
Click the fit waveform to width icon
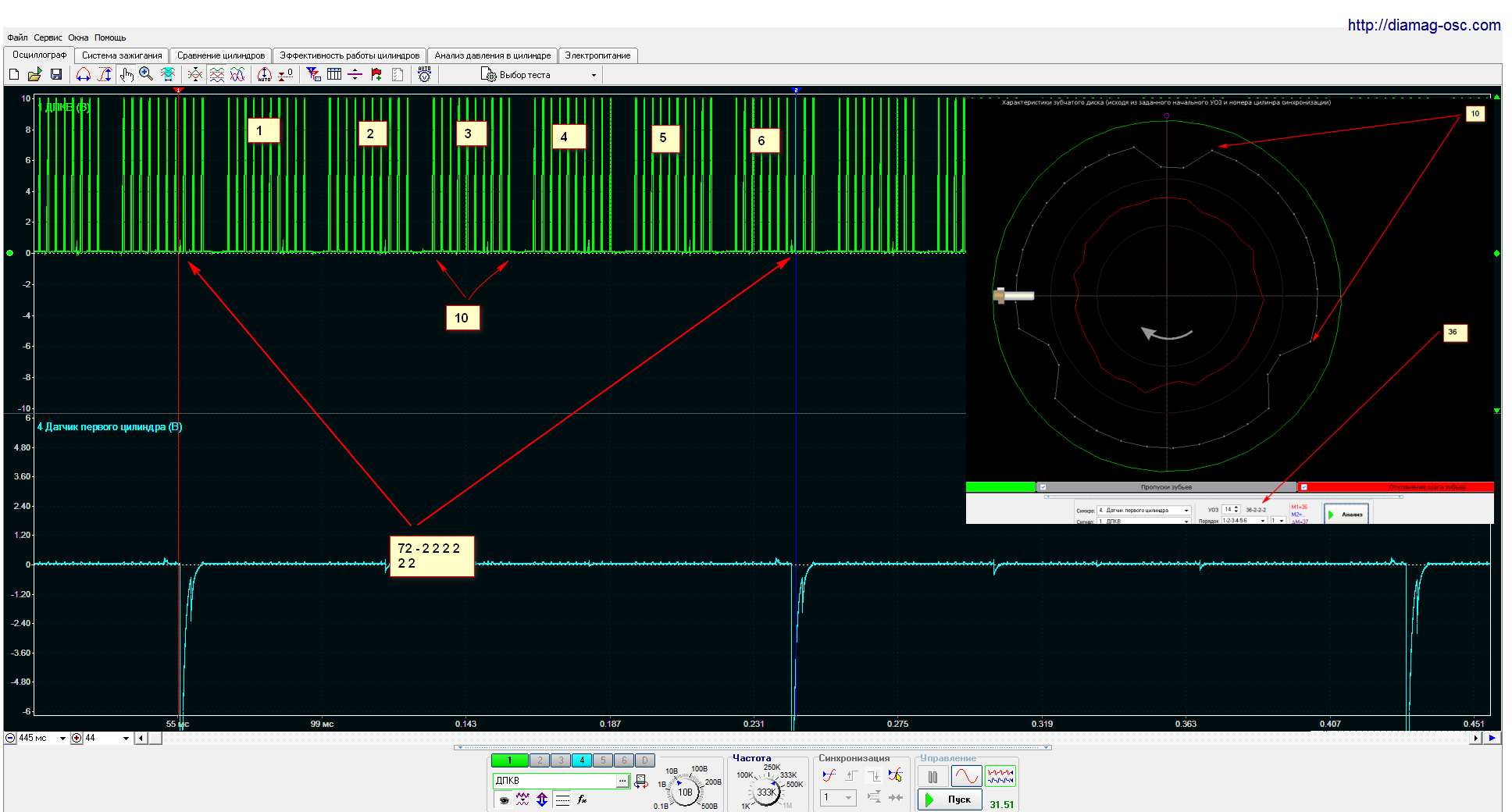tap(167, 74)
